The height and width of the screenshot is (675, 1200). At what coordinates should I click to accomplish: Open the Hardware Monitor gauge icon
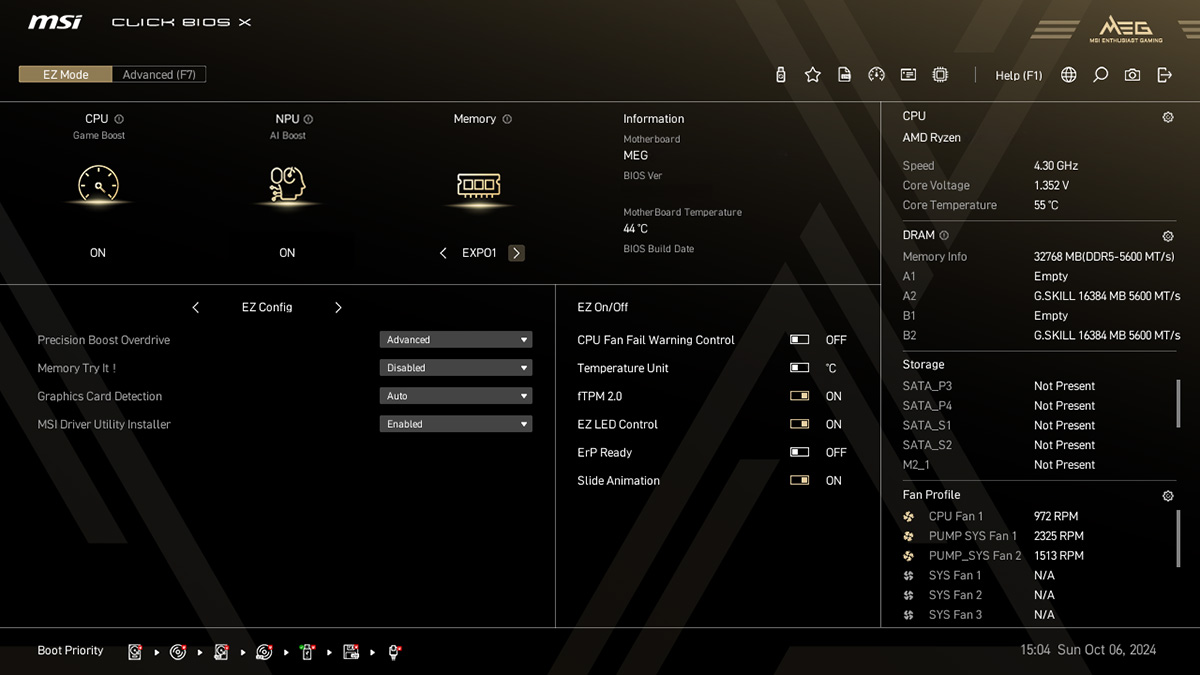877,74
